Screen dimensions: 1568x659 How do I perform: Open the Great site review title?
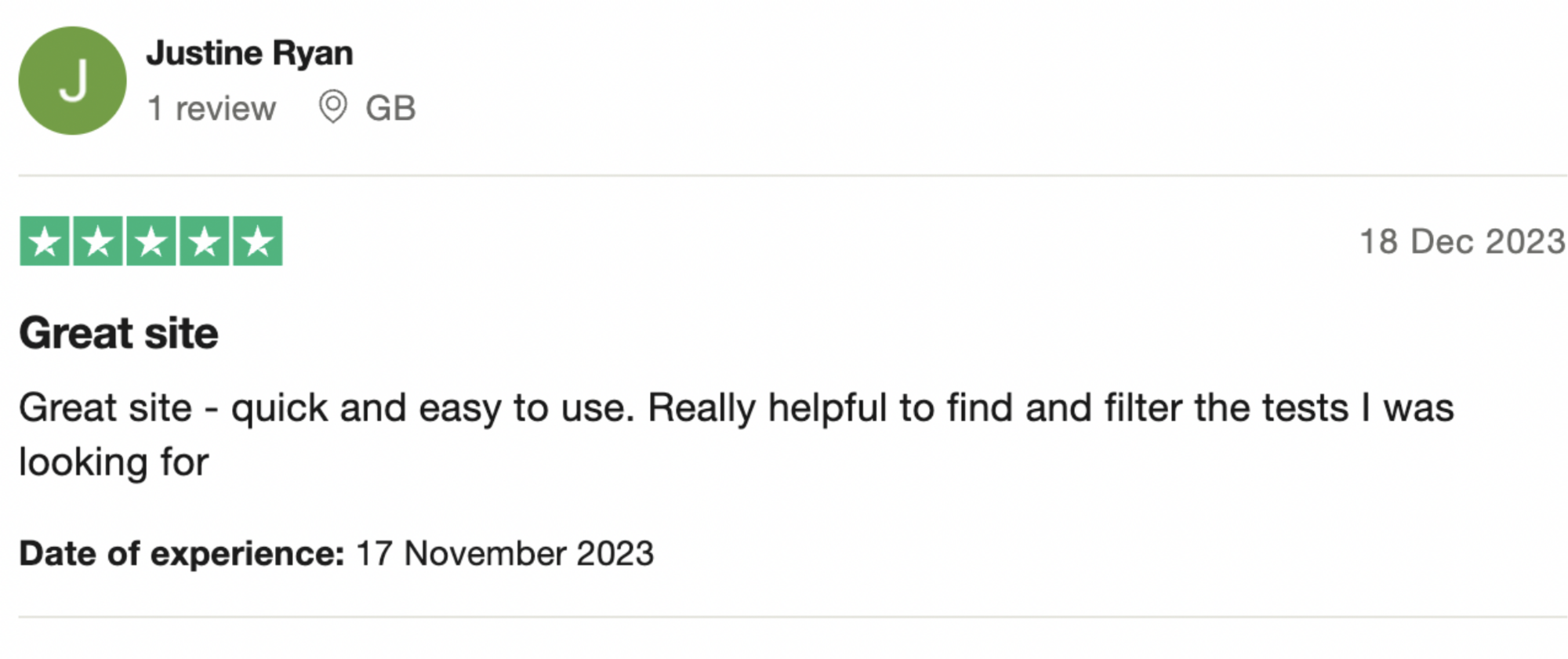[x=118, y=333]
